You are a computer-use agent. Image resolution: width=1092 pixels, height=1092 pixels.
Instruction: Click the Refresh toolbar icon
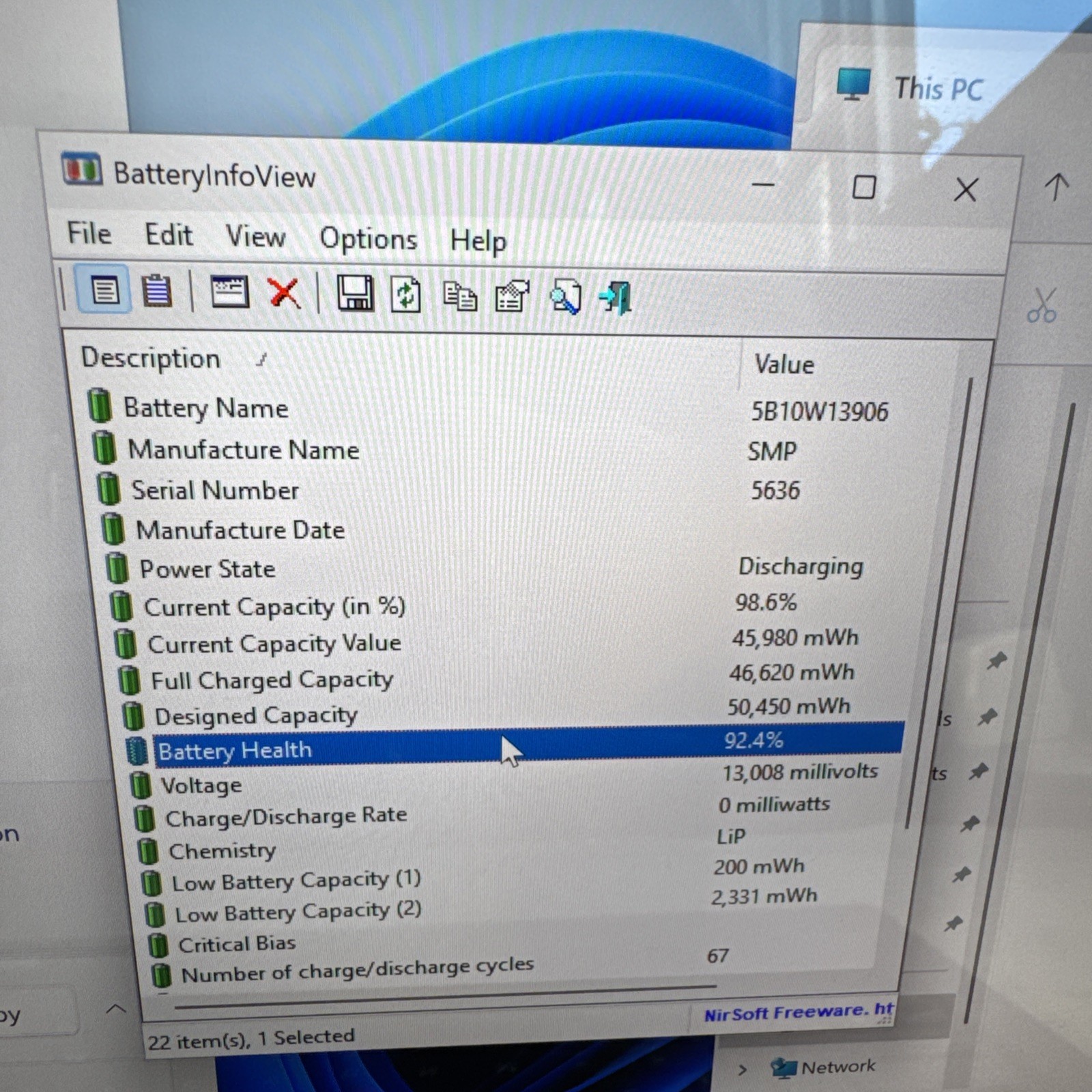pyautogui.click(x=406, y=296)
